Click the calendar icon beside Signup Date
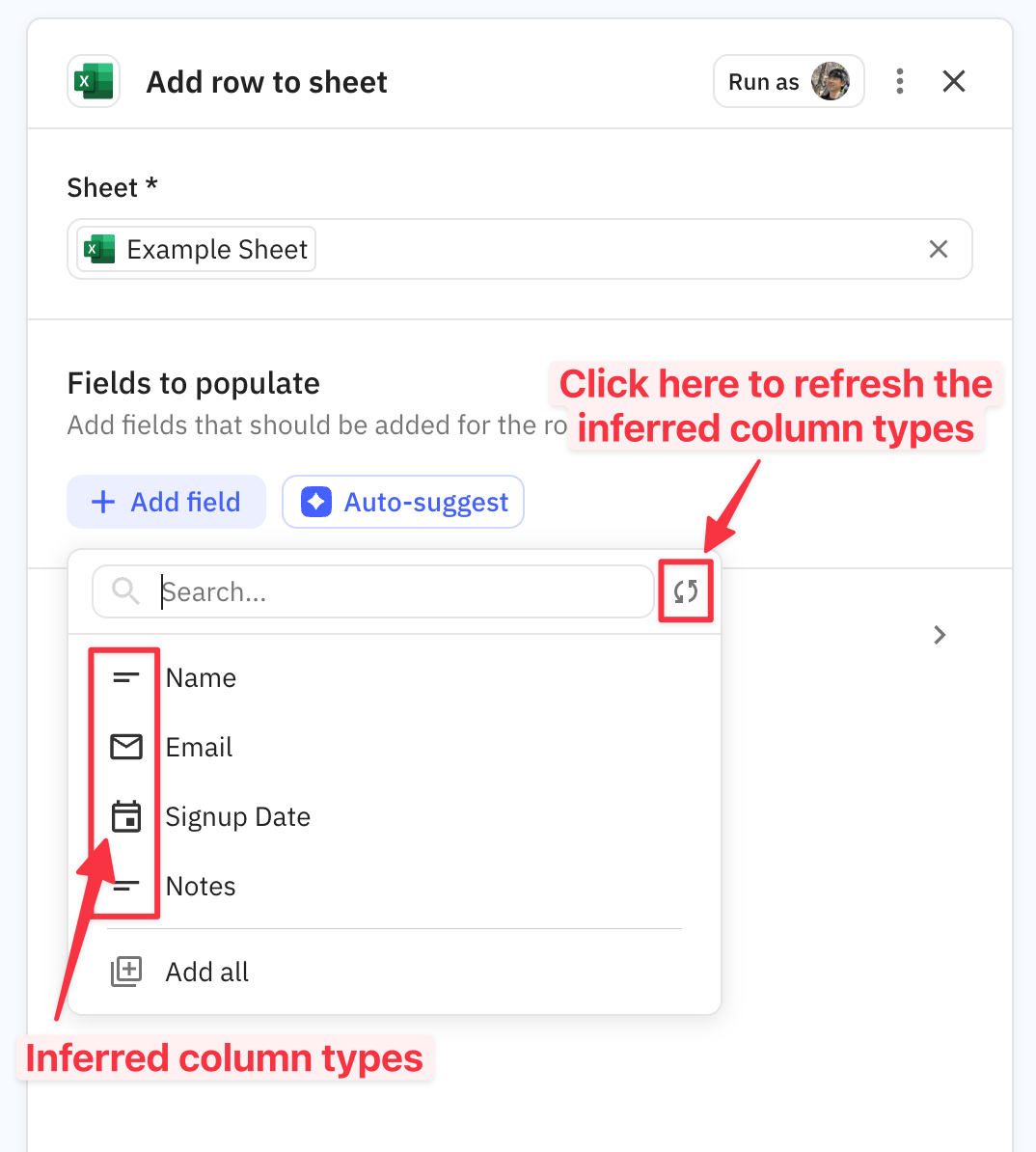Image resolution: width=1036 pixels, height=1152 pixels. pyautogui.click(x=126, y=816)
